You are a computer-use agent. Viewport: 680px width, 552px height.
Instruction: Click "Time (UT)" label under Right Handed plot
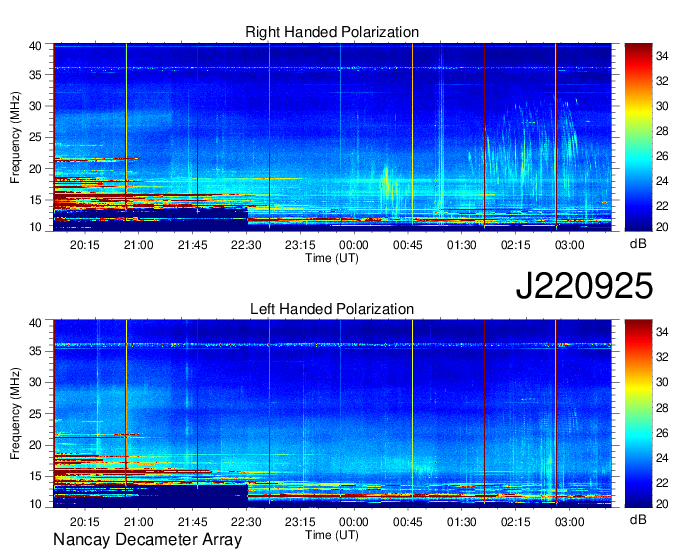(332, 258)
